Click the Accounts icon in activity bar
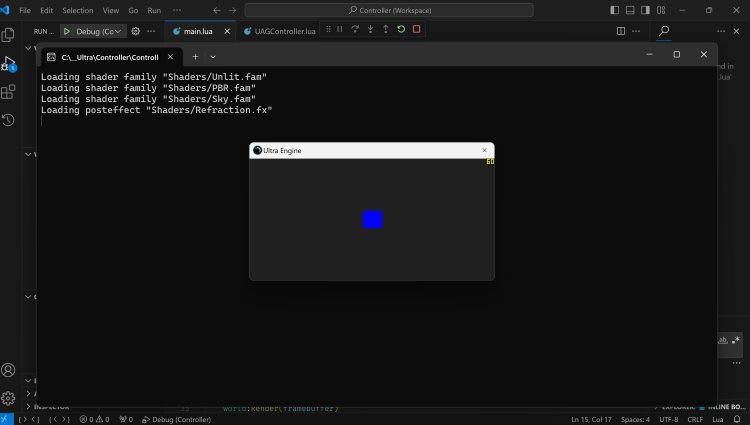The image size is (750, 425). click(8, 370)
